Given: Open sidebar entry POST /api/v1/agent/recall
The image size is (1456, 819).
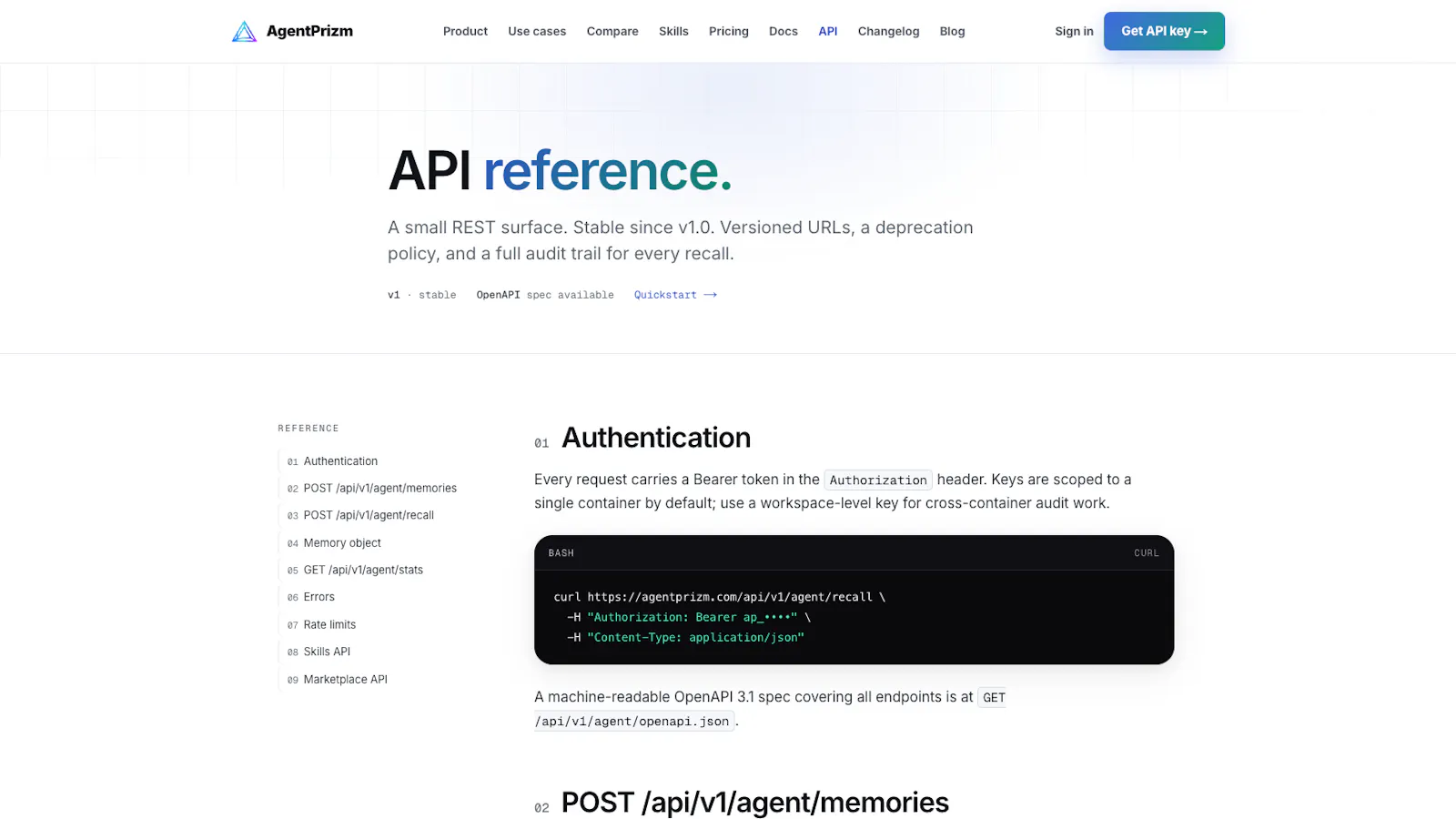Looking at the screenshot, I should coord(360,515).
